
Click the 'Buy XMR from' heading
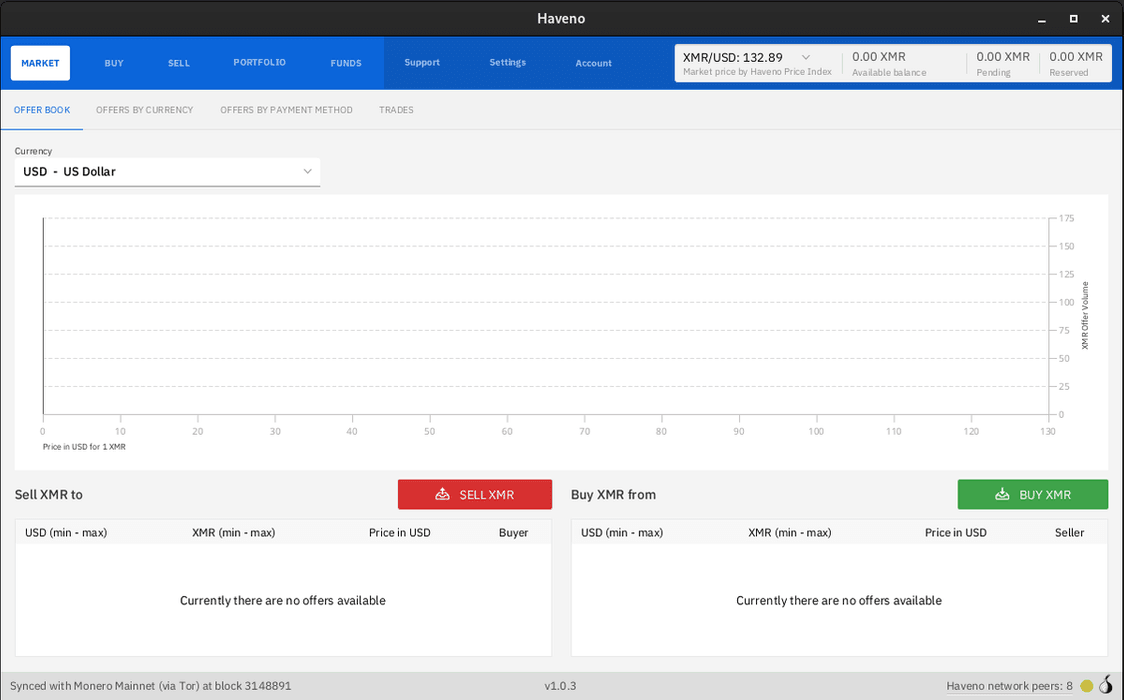tap(614, 494)
